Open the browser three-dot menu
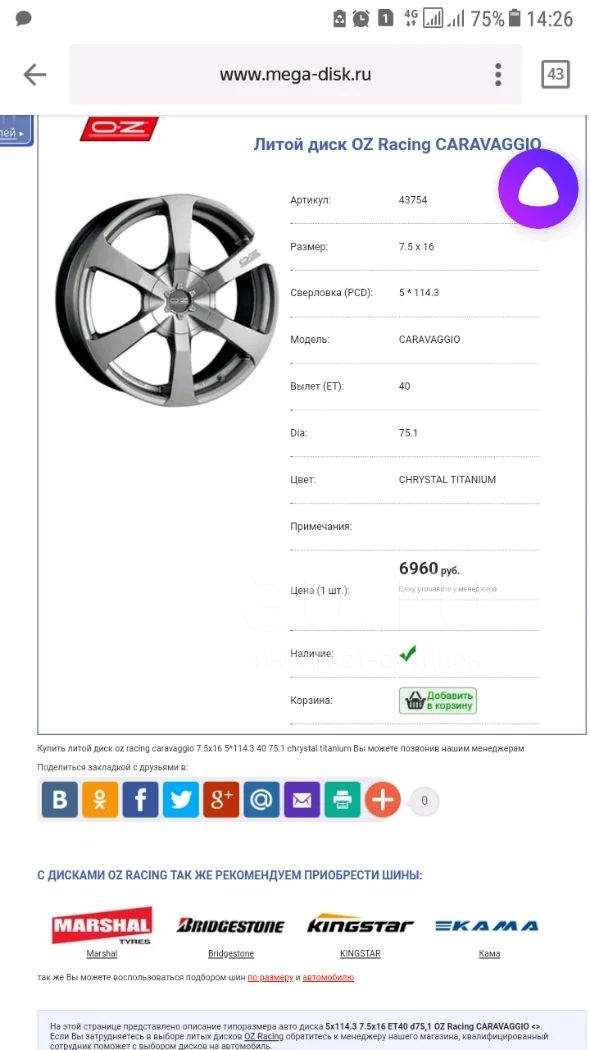Image resolution: width=590 pixels, height=1050 pixels. coord(498,75)
